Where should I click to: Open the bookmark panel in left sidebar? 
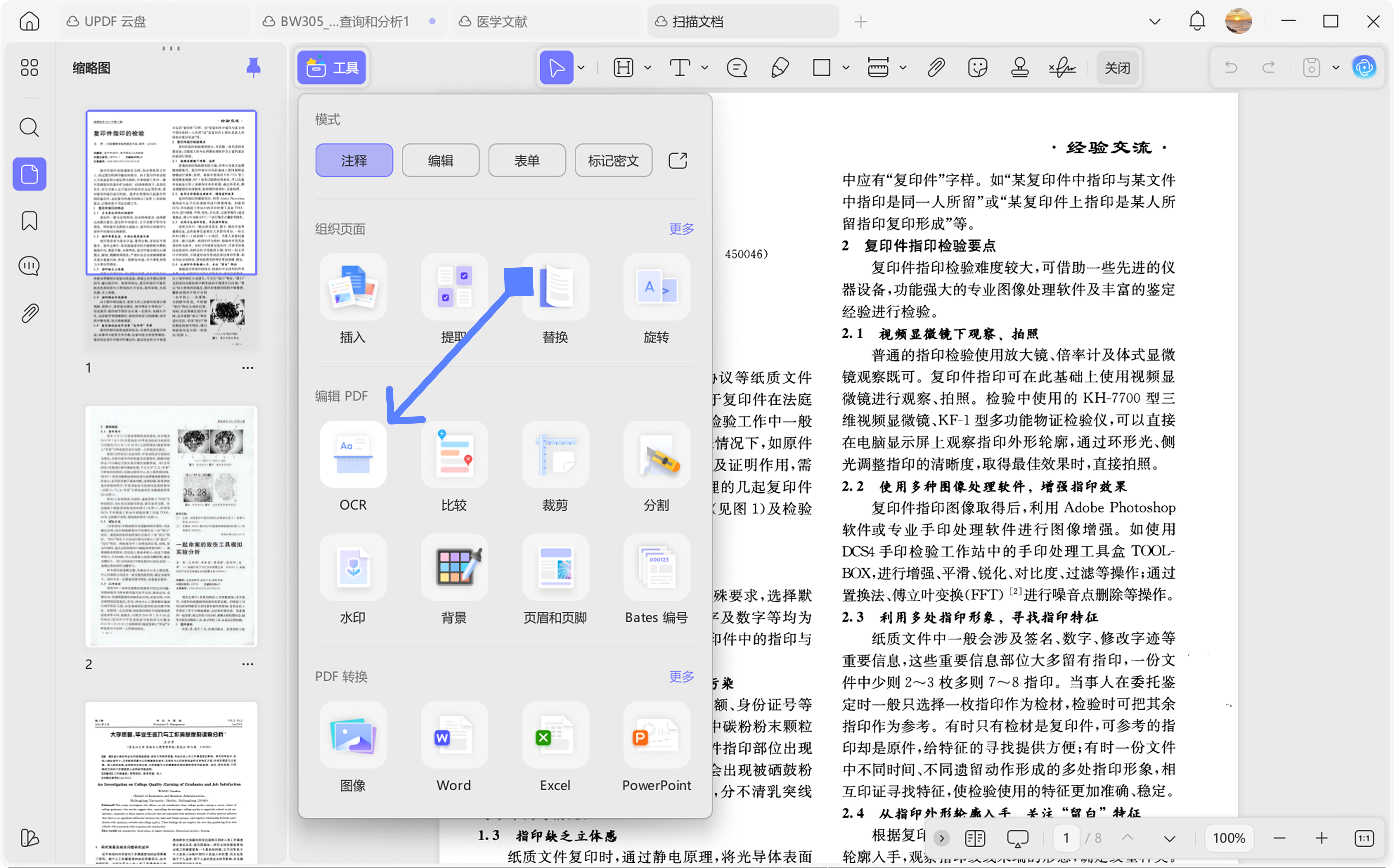tap(29, 220)
